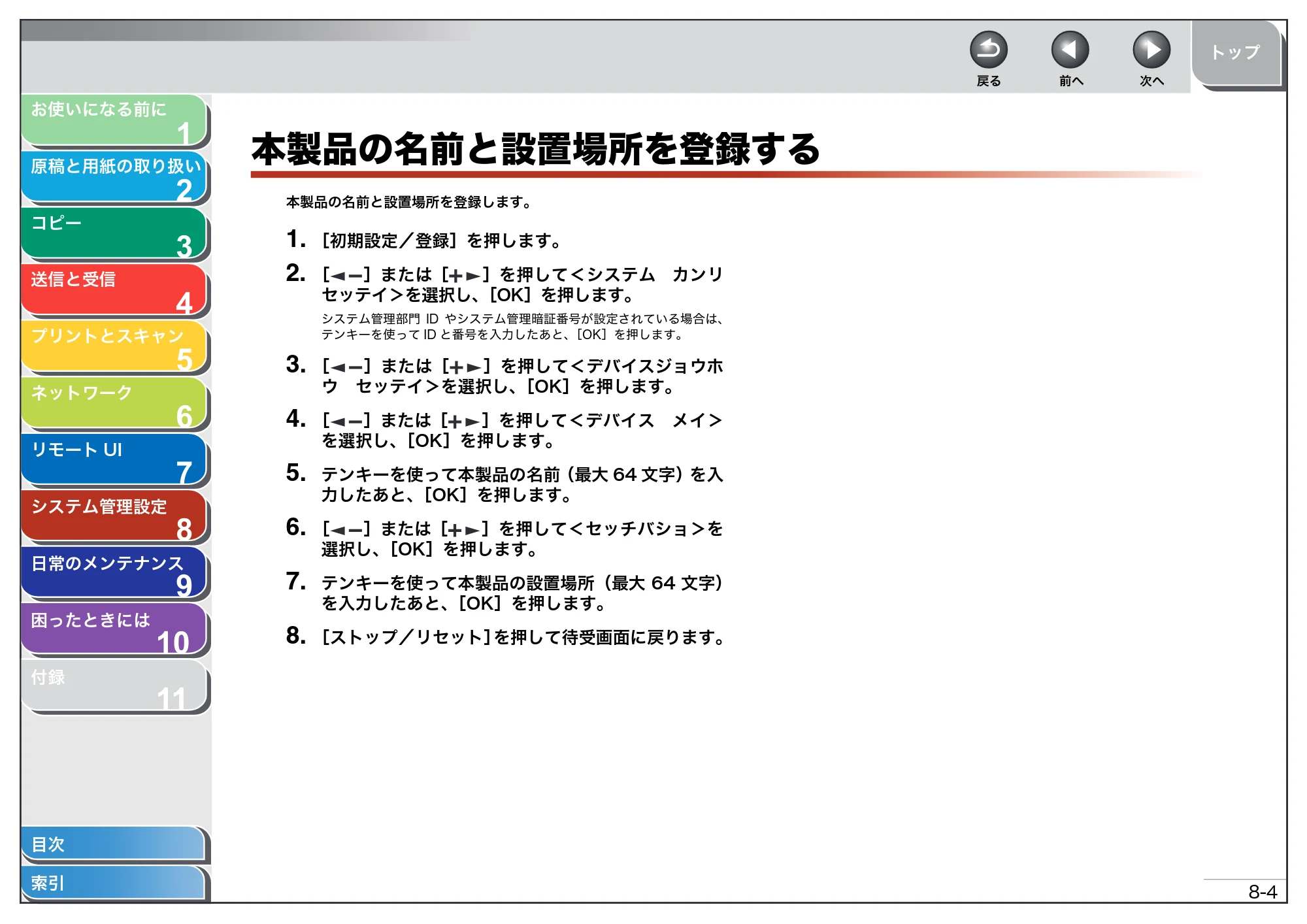The image size is (1307, 924).
Task: Click the note about システム管理部門 ID
Action: (522, 327)
